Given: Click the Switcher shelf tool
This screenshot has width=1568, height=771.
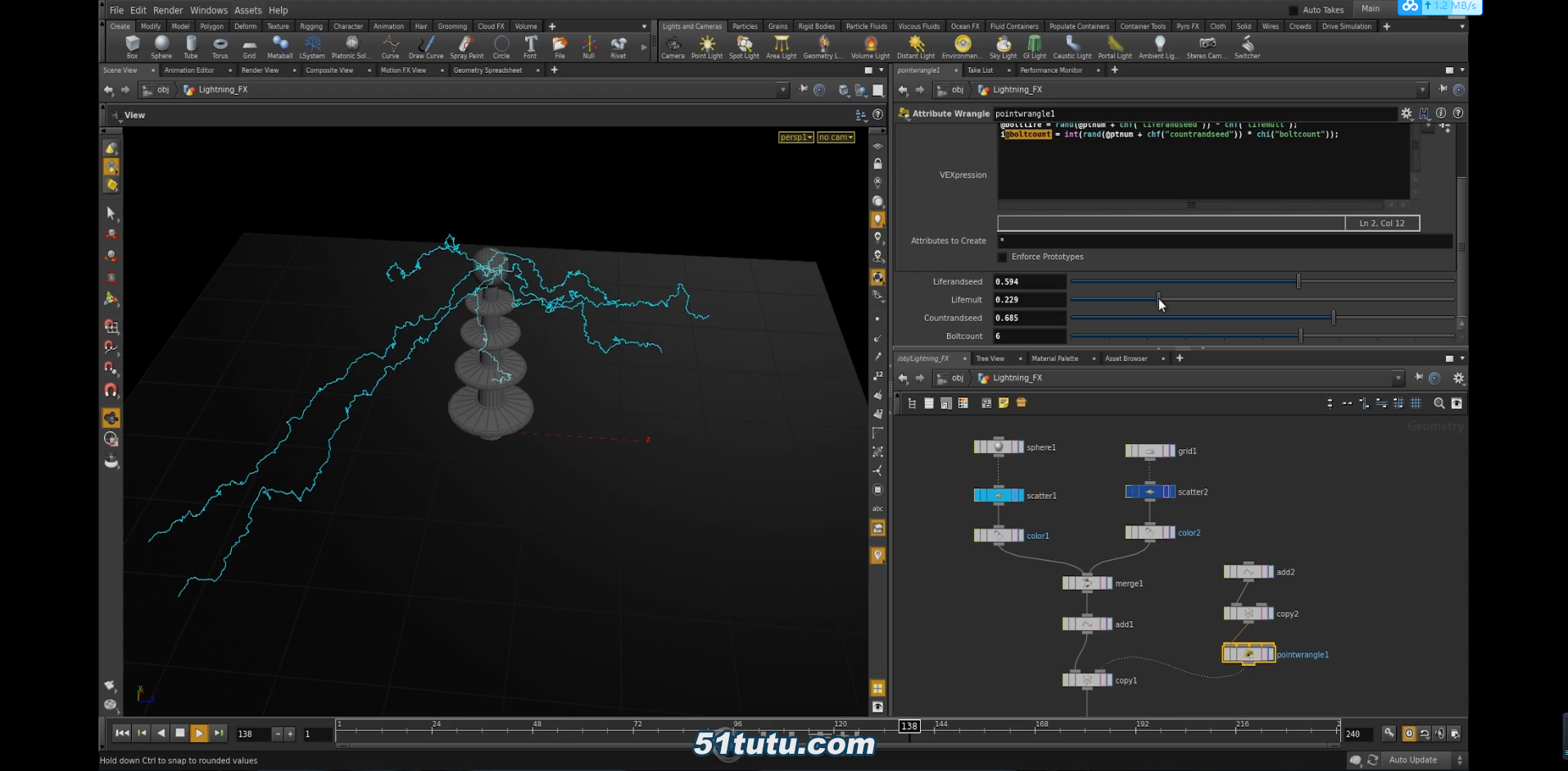Looking at the screenshot, I should 1247,47.
